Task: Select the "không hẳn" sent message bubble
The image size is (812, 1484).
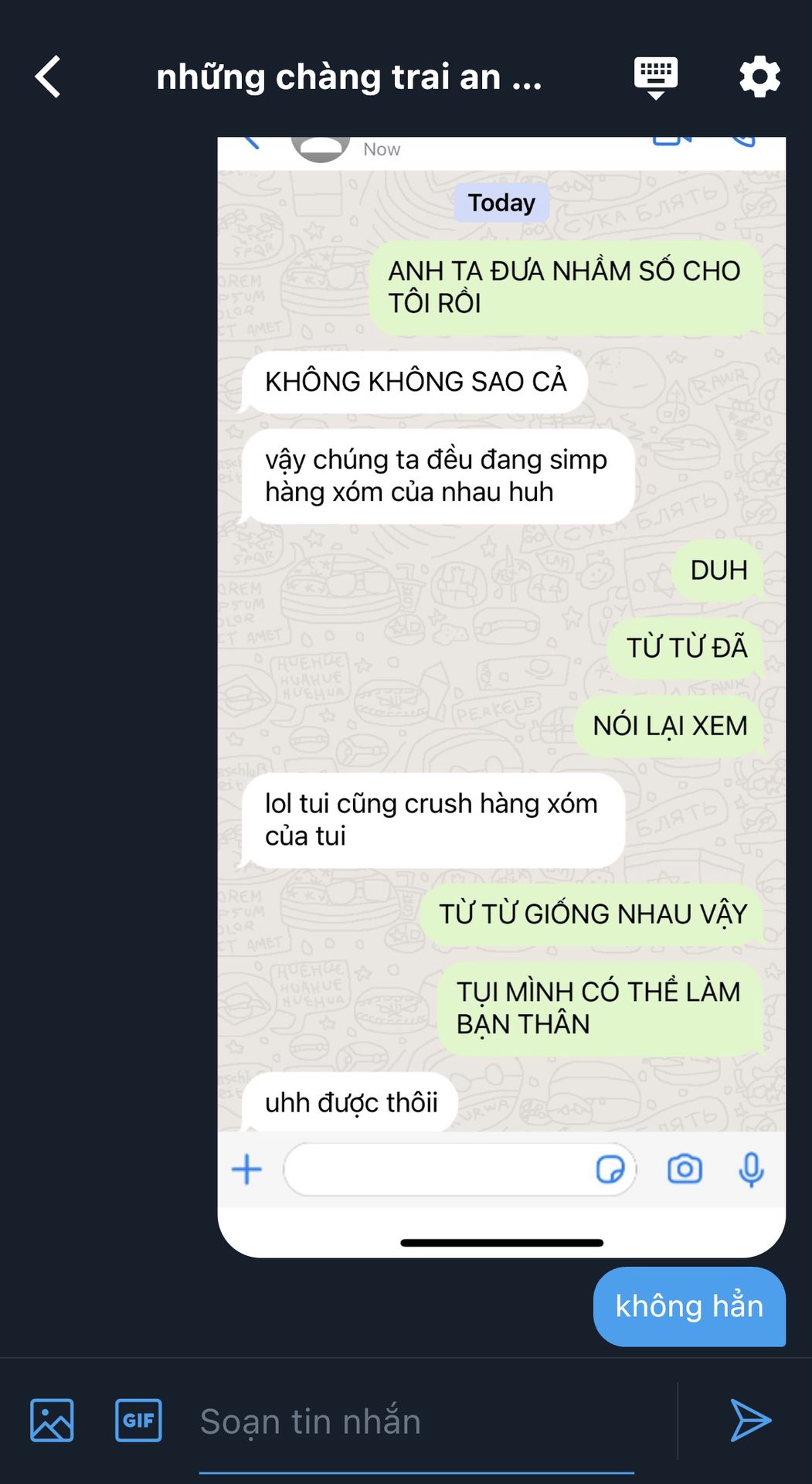Action: (689, 1306)
